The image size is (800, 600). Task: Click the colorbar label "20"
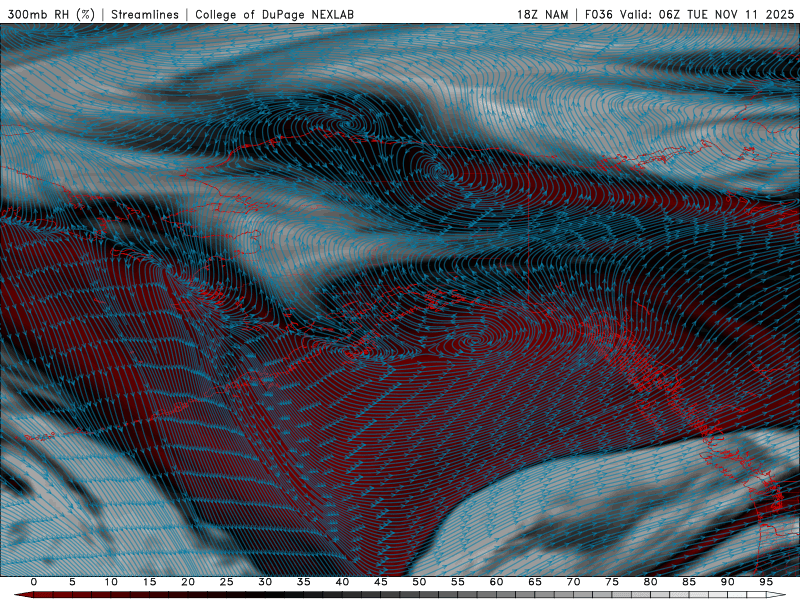(x=188, y=582)
